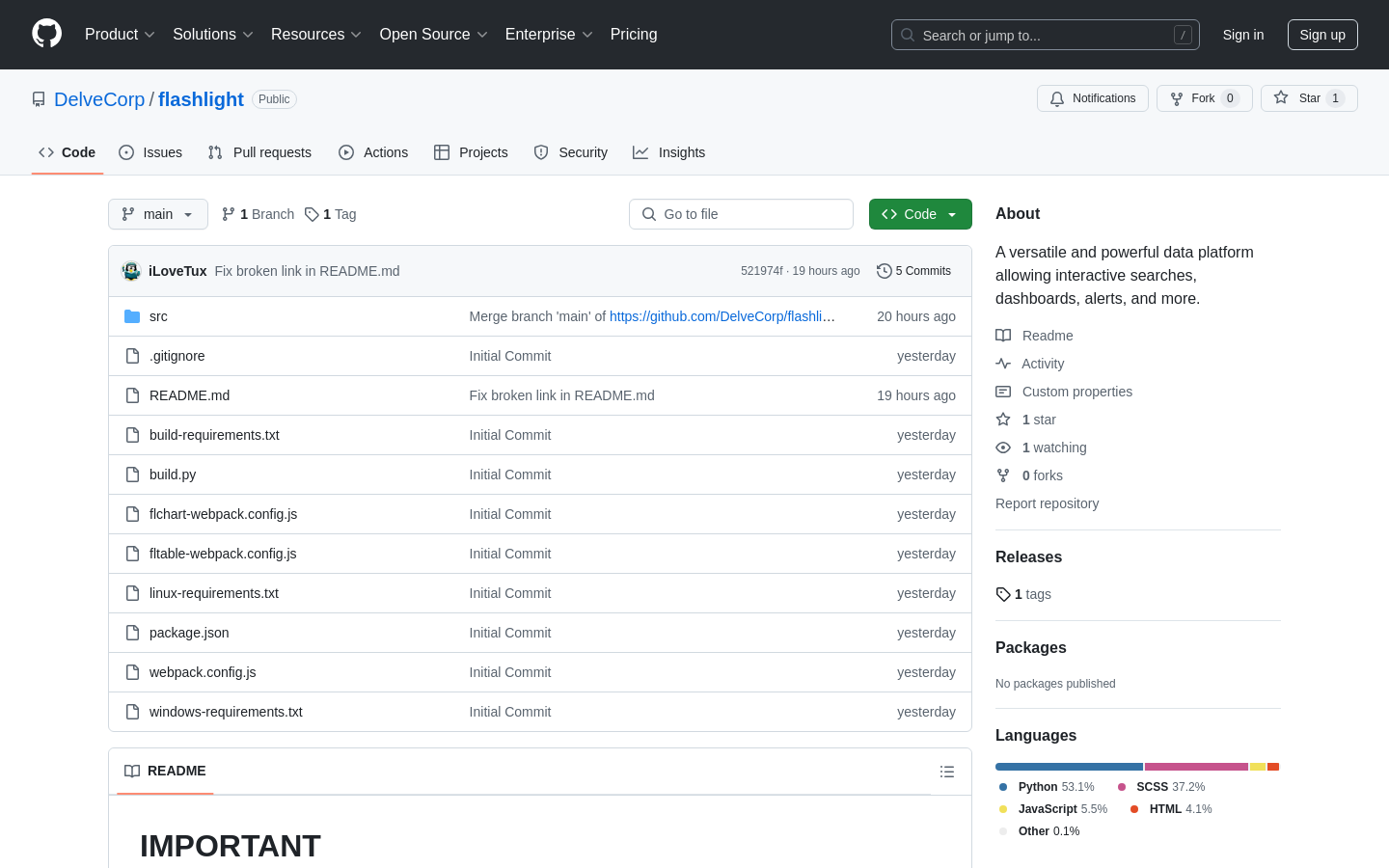Click Fix broken link in README.md message
Screen dimensions: 1389x868
[307, 271]
